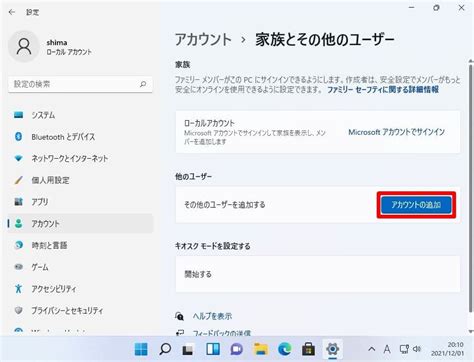
Task: Click the Bluetooth icon in sidebar
Action: (x=19, y=137)
